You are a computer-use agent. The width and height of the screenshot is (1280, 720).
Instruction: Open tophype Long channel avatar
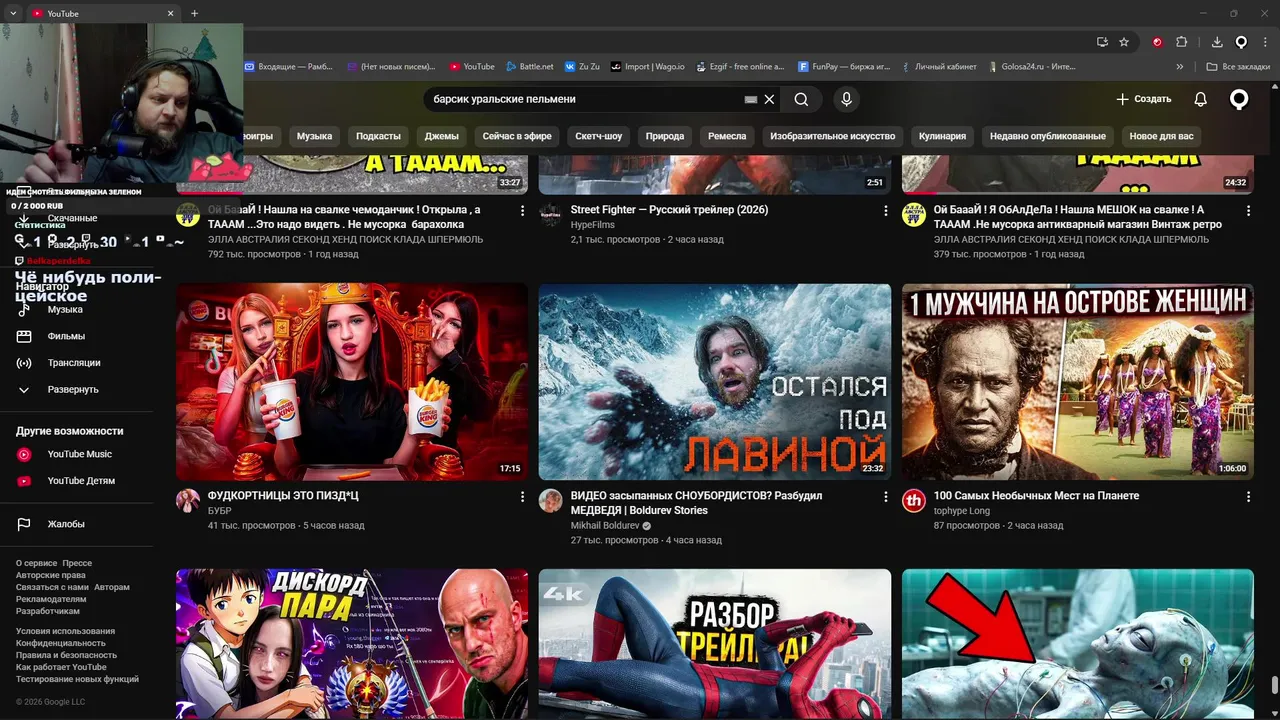(x=914, y=501)
